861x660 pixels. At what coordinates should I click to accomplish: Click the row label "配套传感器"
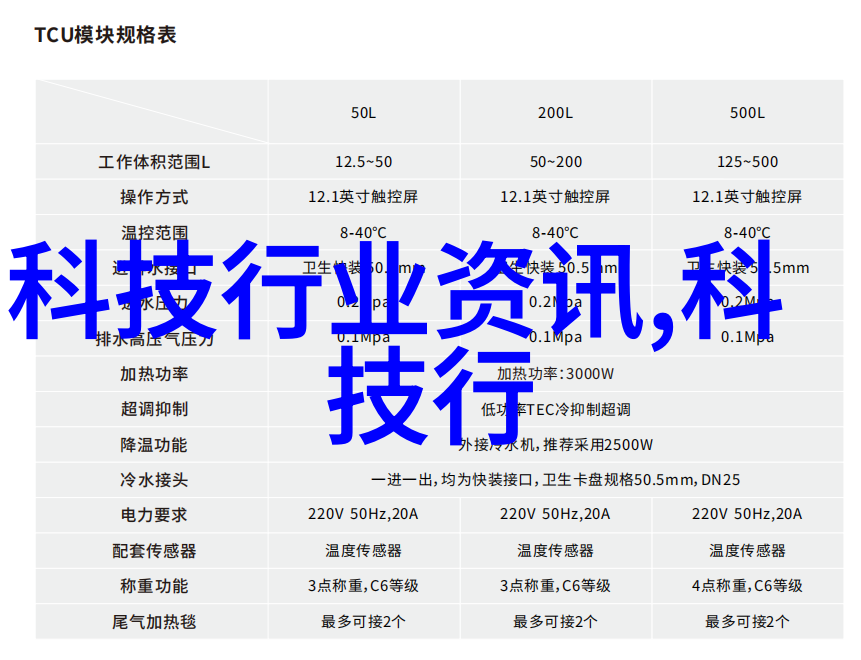[x=154, y=551]
